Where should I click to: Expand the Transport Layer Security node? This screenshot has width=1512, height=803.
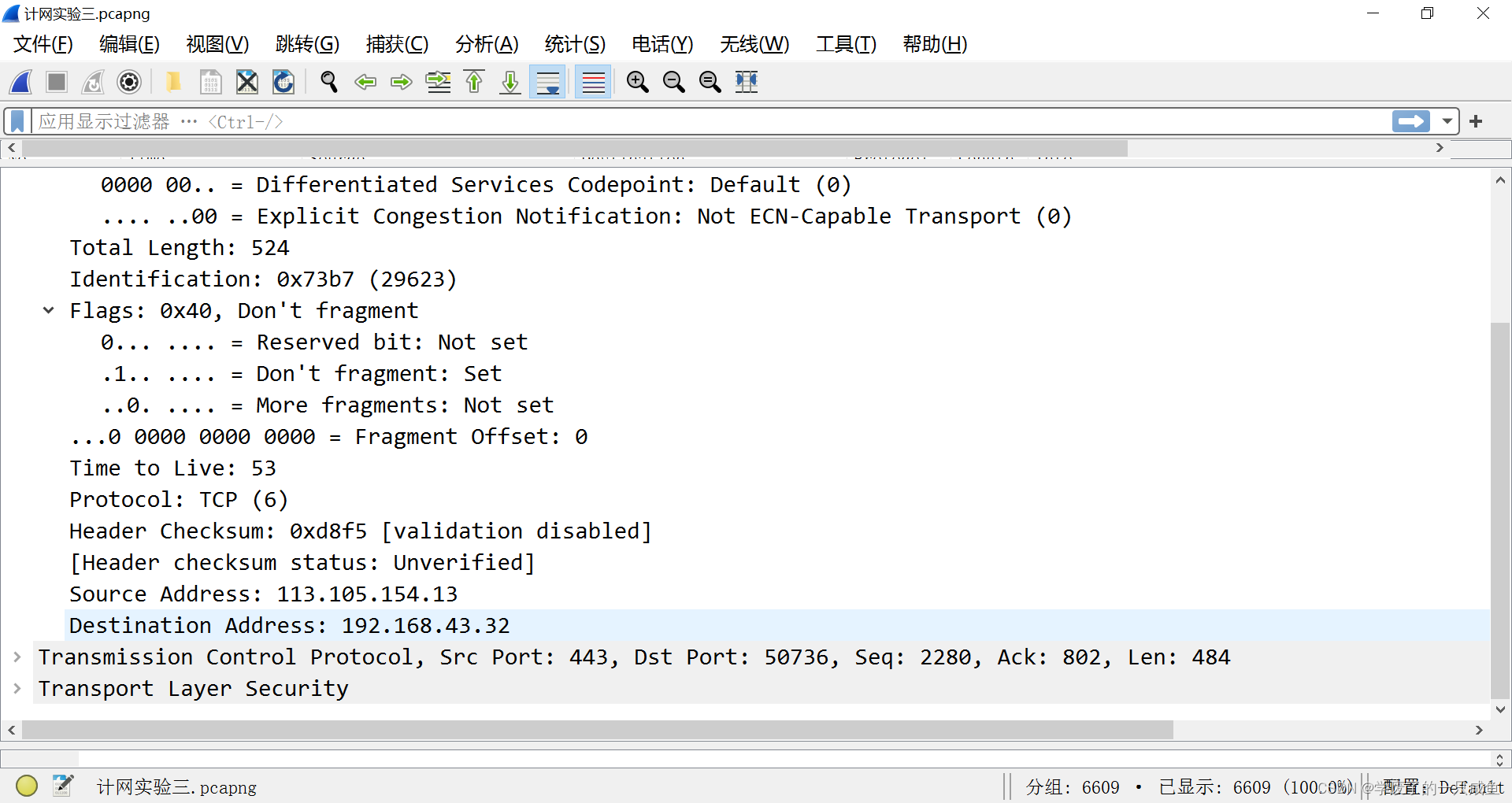tap(17, 688)
